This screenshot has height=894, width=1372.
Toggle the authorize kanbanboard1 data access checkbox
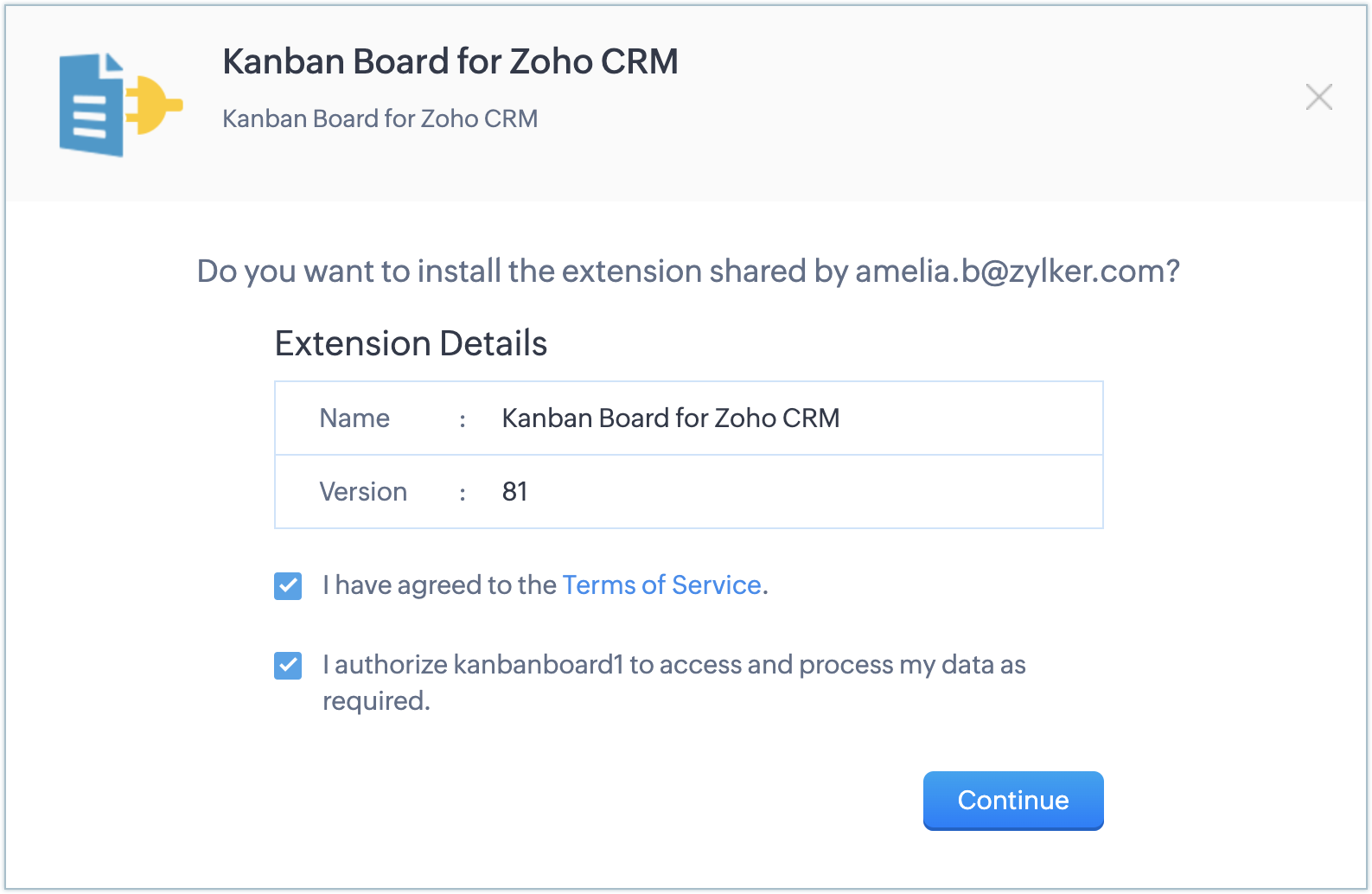[288, 666]
